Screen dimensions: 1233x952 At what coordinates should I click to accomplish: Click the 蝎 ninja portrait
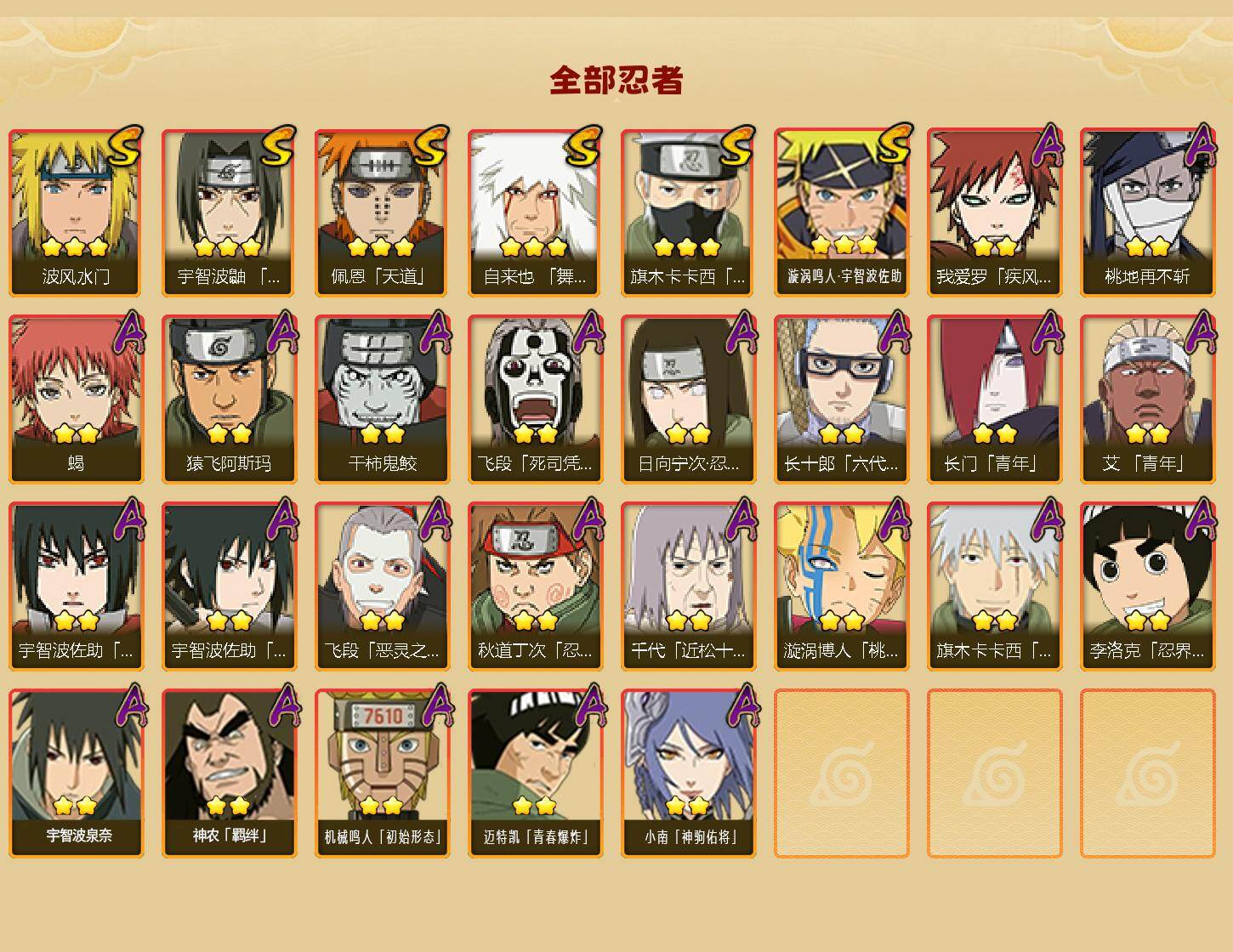click(x=77, y=399)
